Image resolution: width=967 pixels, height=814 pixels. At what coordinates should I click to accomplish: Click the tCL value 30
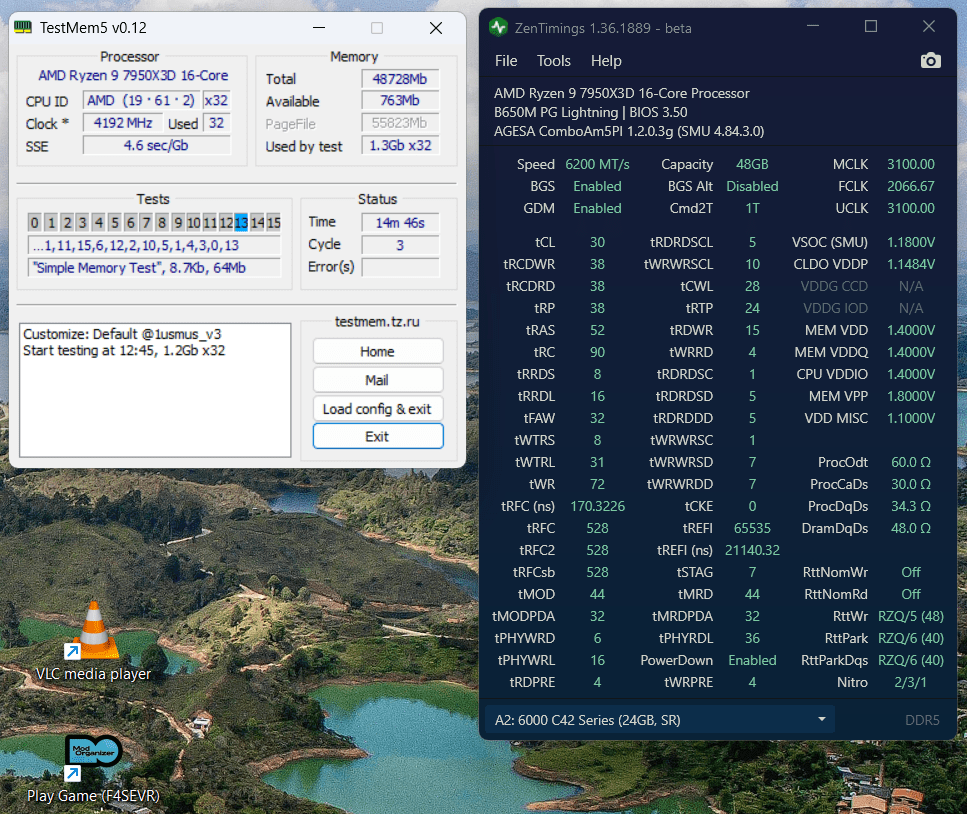597,242
